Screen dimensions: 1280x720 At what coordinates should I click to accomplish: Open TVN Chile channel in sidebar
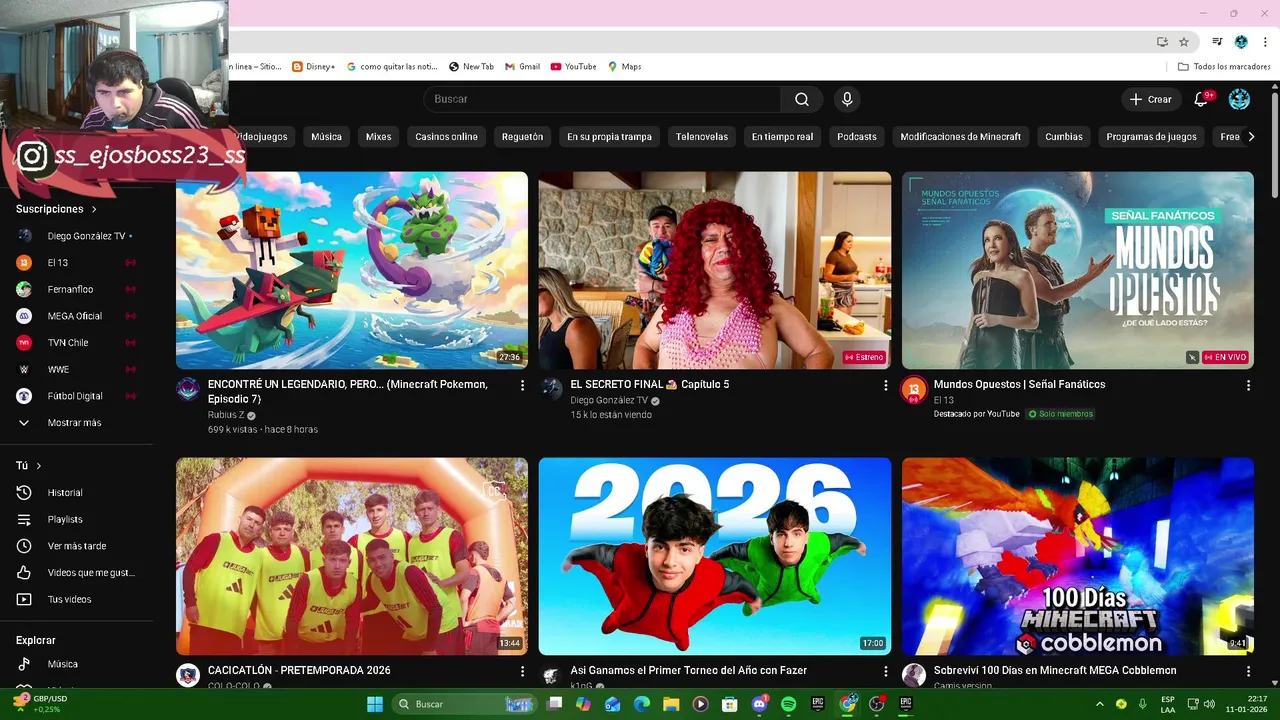click(x=76, y=343)
